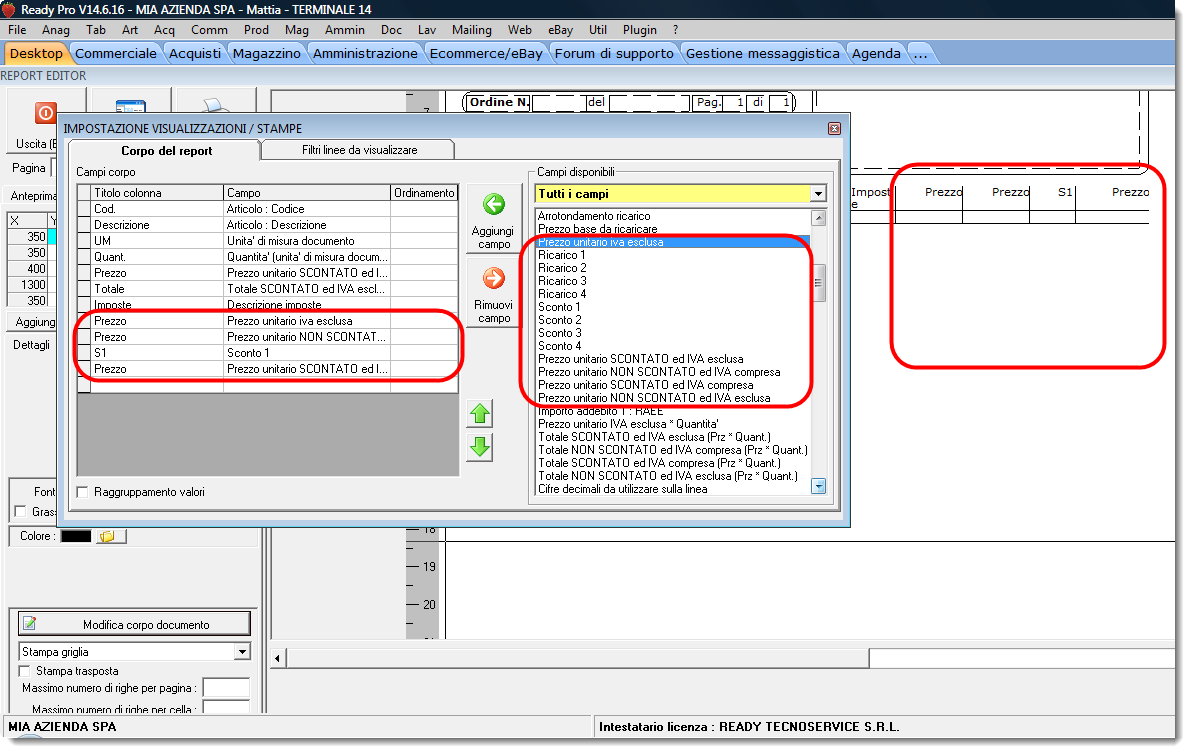Open the Agenda tab
The width and height of the screenshot is (1190, 753).
(x=876, y=53)
